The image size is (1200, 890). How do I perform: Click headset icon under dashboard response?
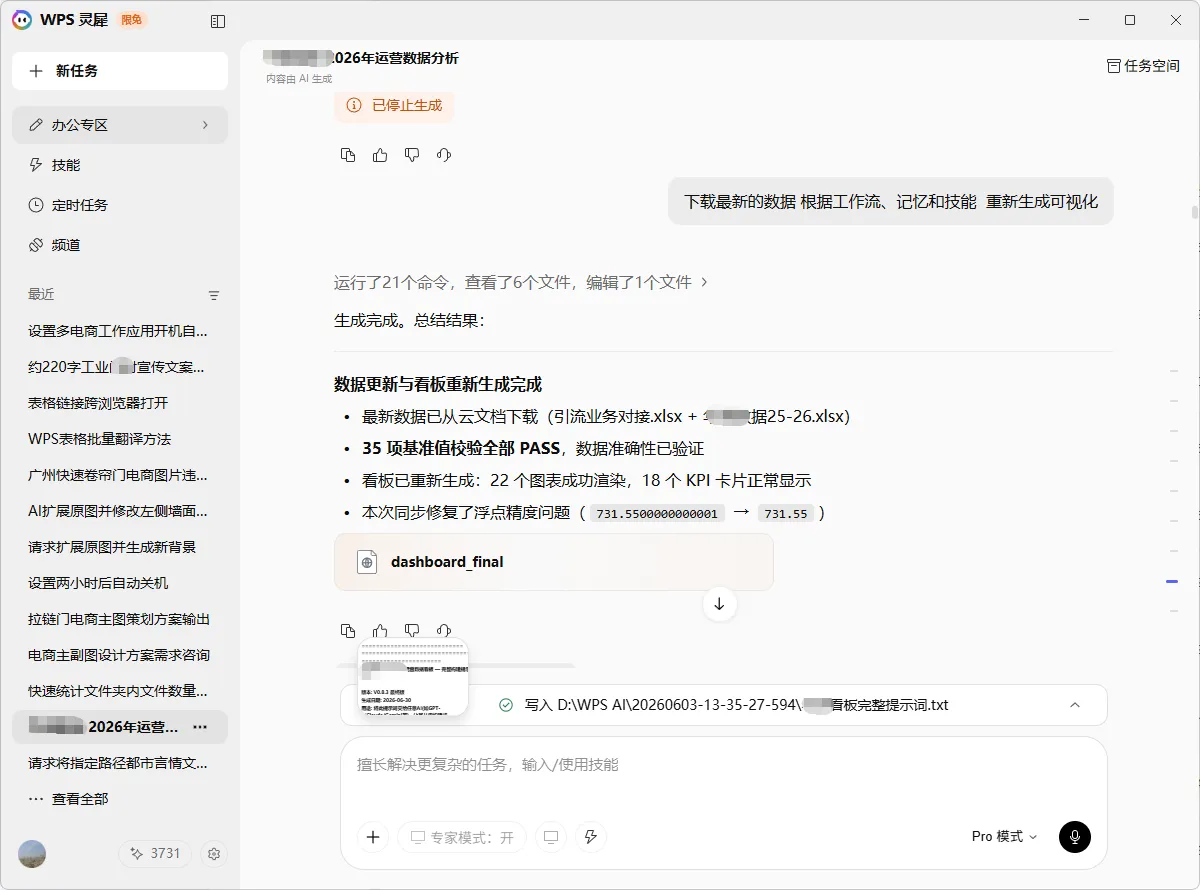pos(444,631)
